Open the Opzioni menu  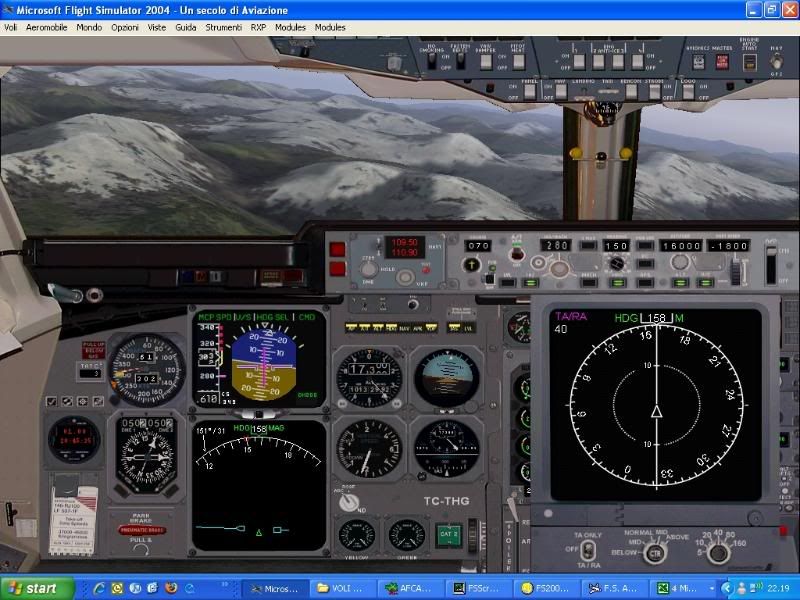pyautogui.click(x=125, y=28)
